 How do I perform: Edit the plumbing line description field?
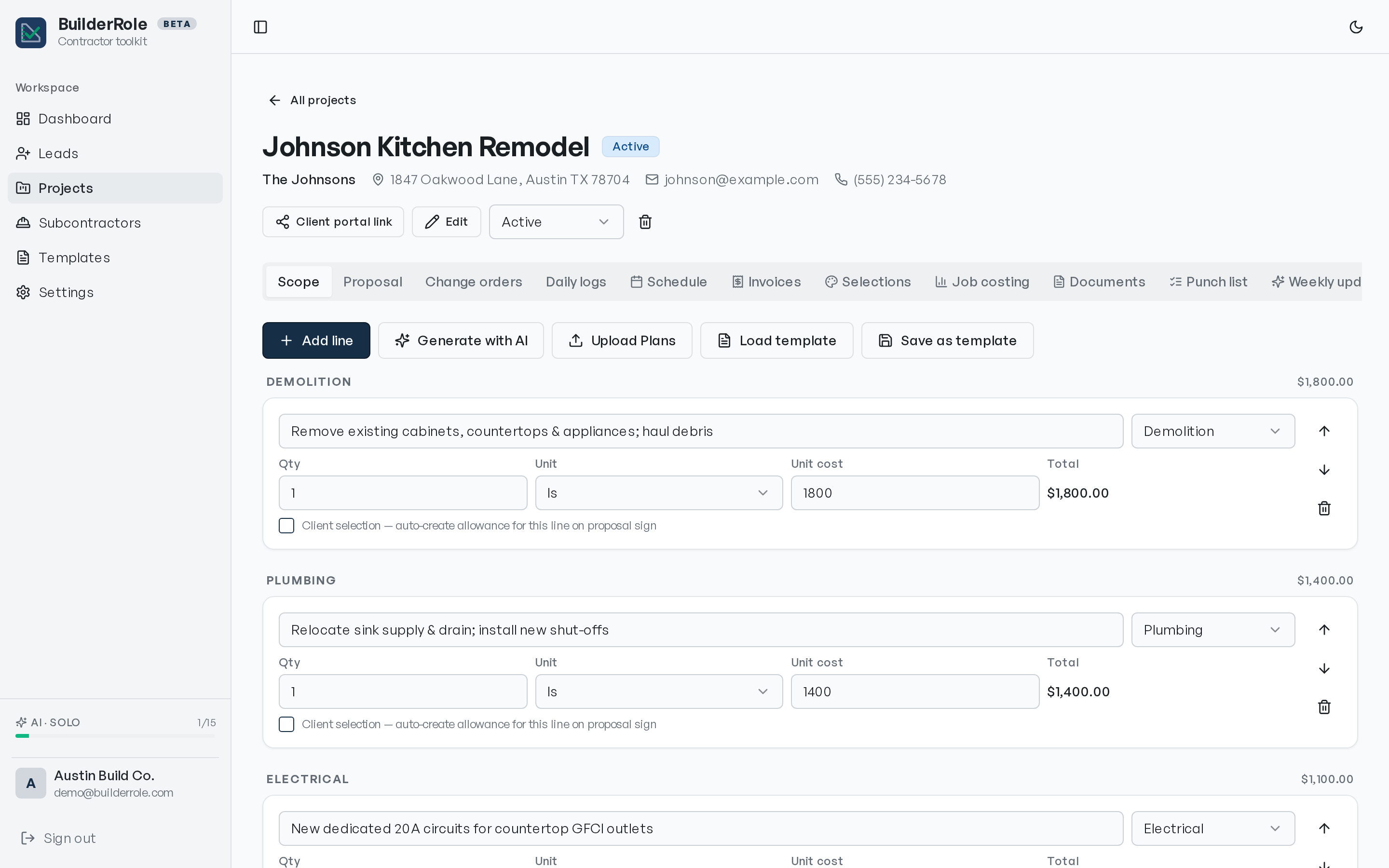(x=701, y=630)
